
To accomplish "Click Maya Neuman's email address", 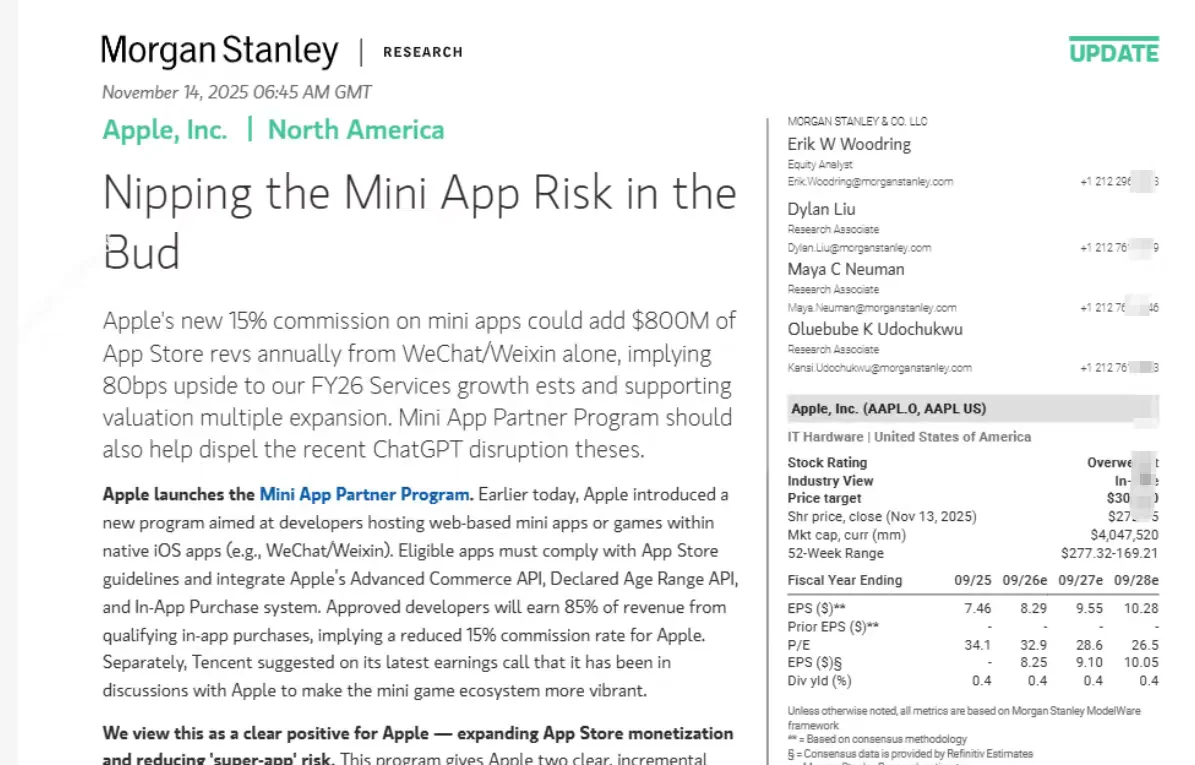I will pos(872,308).
